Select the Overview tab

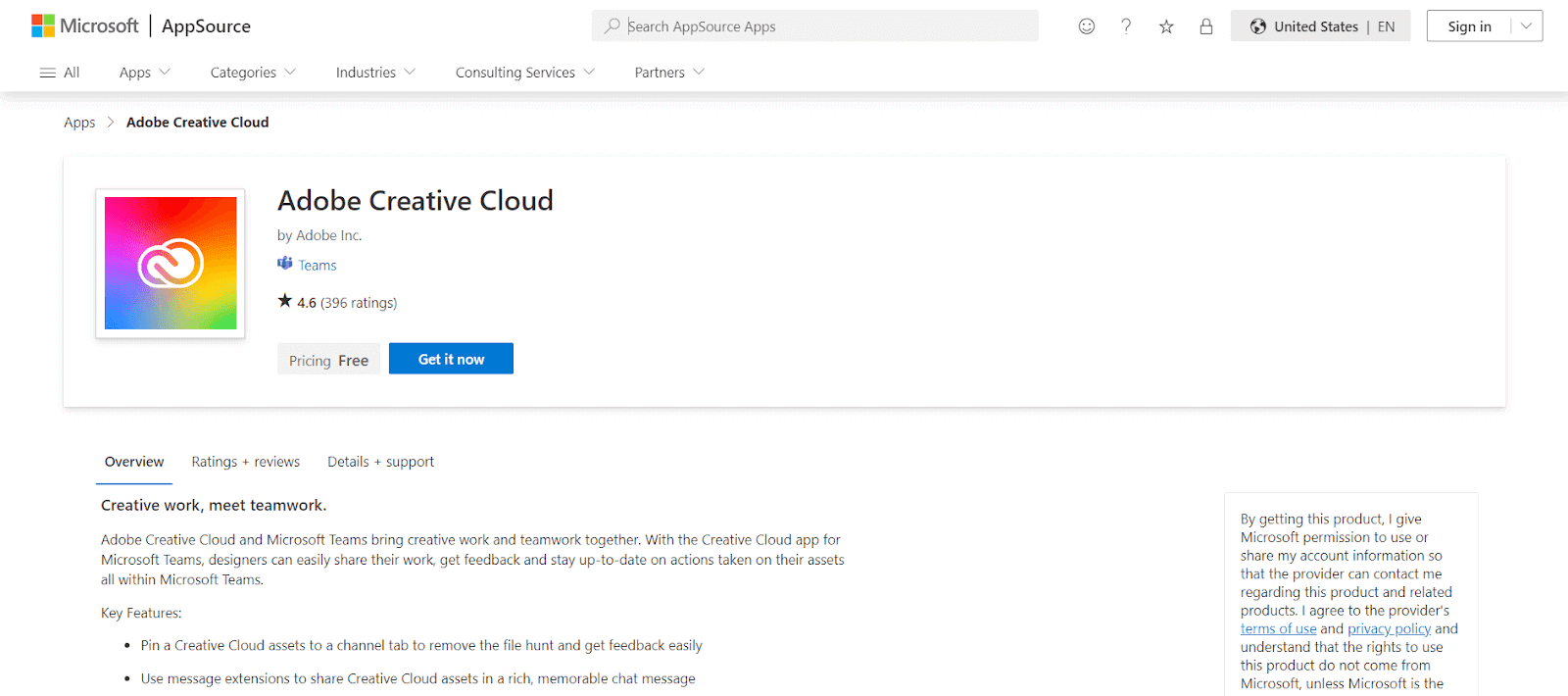coord(134,462)
